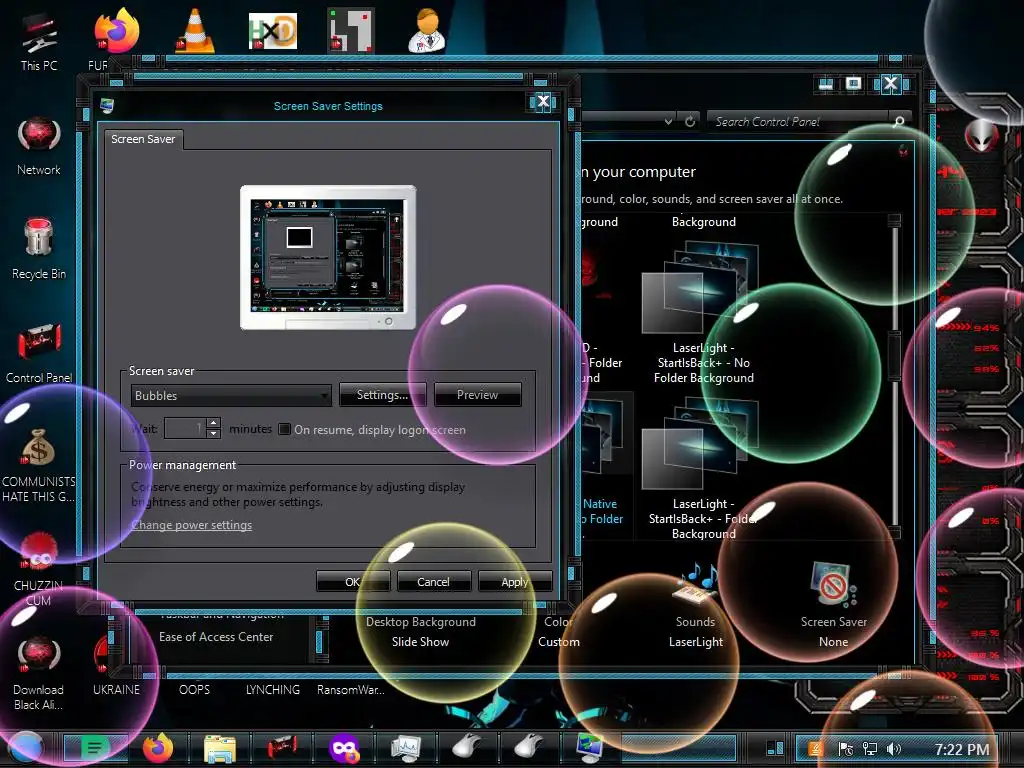The height and width of the screenshot is (768, 1024).
Task: Expand the Control Panel address bar dropdown
Action: coord(668,121)
